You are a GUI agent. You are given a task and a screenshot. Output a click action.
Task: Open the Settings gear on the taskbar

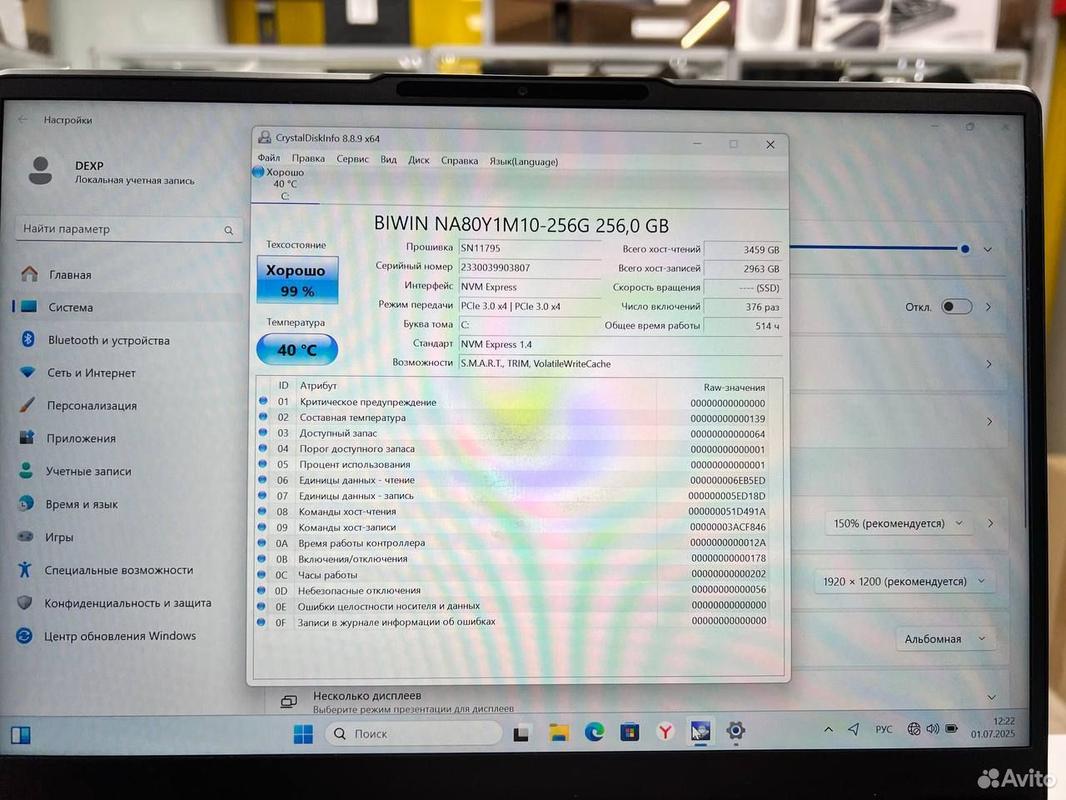[736, 731]
